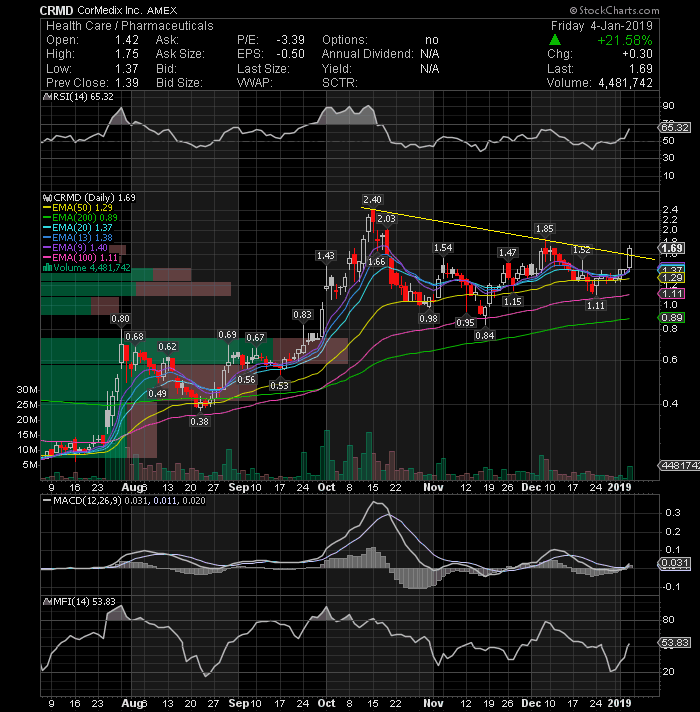Click the date Friday 4-Jan-2019
Image resolution: width=700 pixels, height=712 pixels.
click(x=601, y=25)
